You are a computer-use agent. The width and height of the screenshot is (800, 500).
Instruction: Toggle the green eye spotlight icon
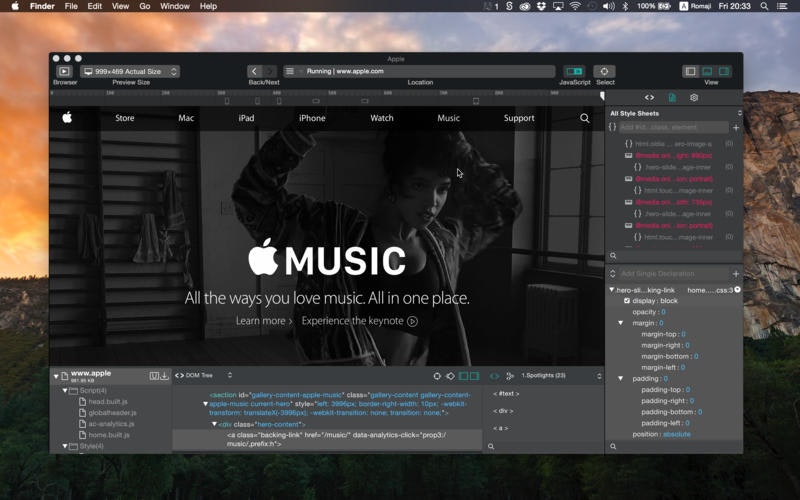click(494, 376)
